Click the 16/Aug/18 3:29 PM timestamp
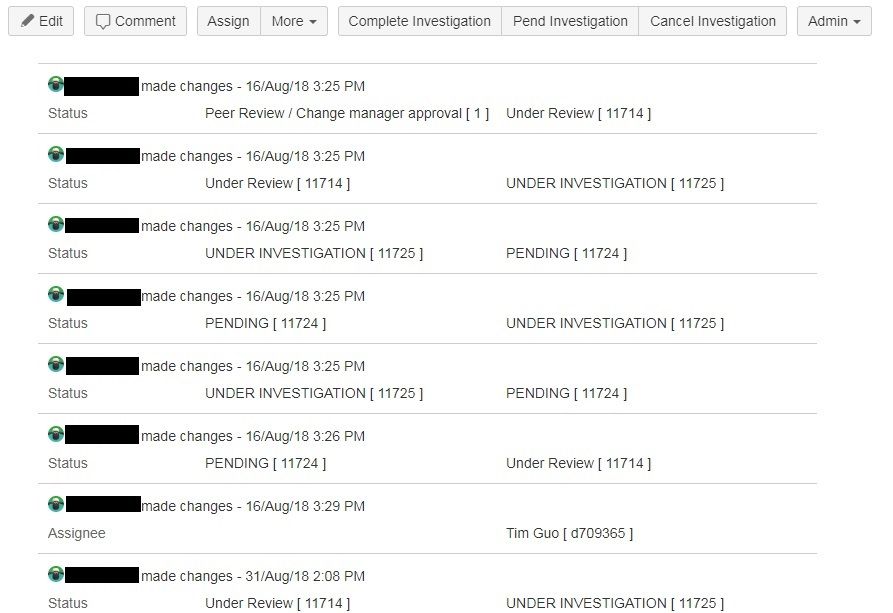Viewport: 893px width, 613px height. coord(305,506)
